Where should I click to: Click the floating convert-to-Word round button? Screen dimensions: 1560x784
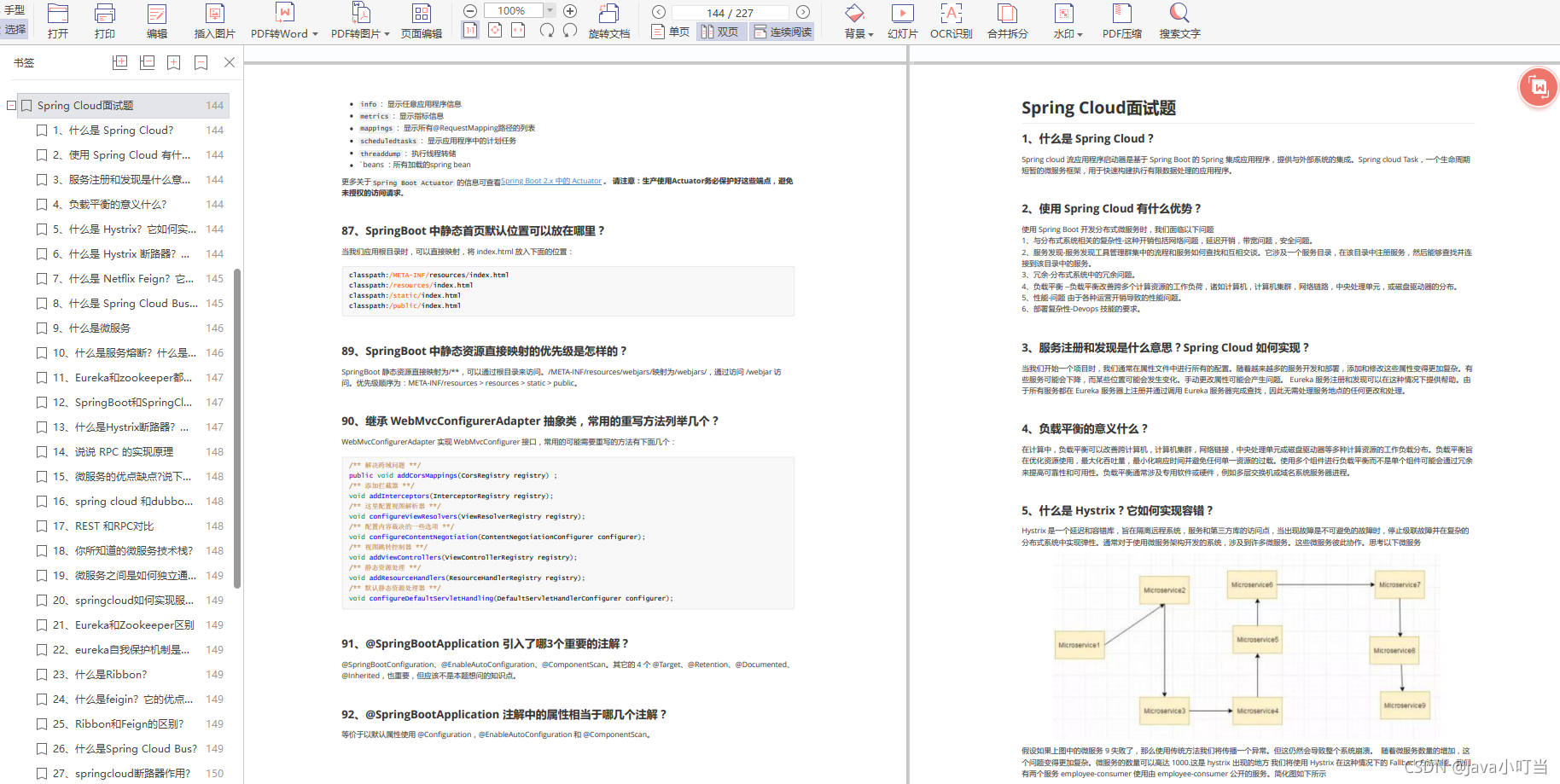click(1539, 87)
